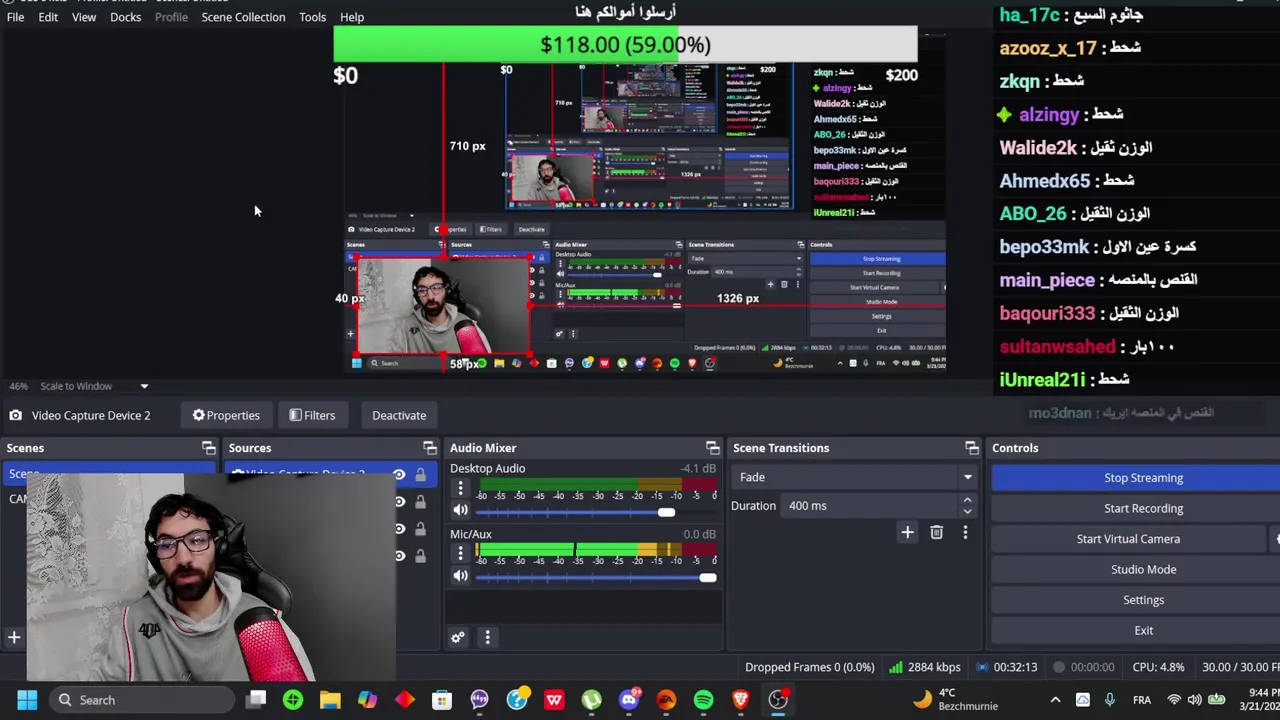Open the OBS Studio taskbar icon

pyautogui.click(x=778, y=700)
